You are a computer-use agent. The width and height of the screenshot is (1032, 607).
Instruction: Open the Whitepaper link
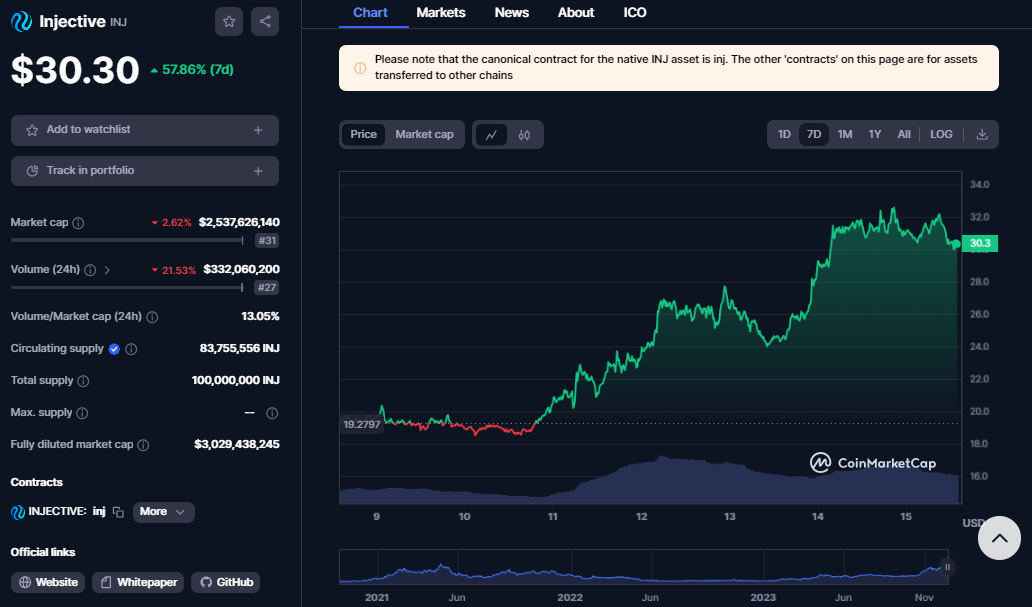click(x=137, y=582)
